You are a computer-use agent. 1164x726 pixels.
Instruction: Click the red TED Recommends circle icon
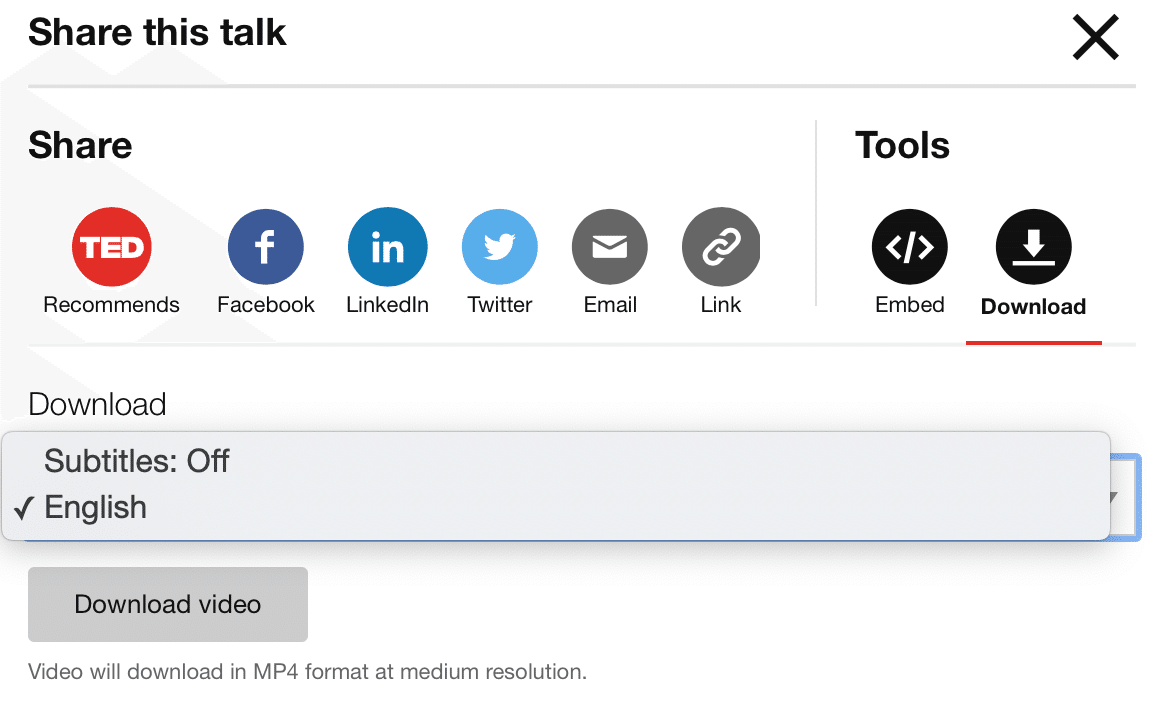coord(111,247)
